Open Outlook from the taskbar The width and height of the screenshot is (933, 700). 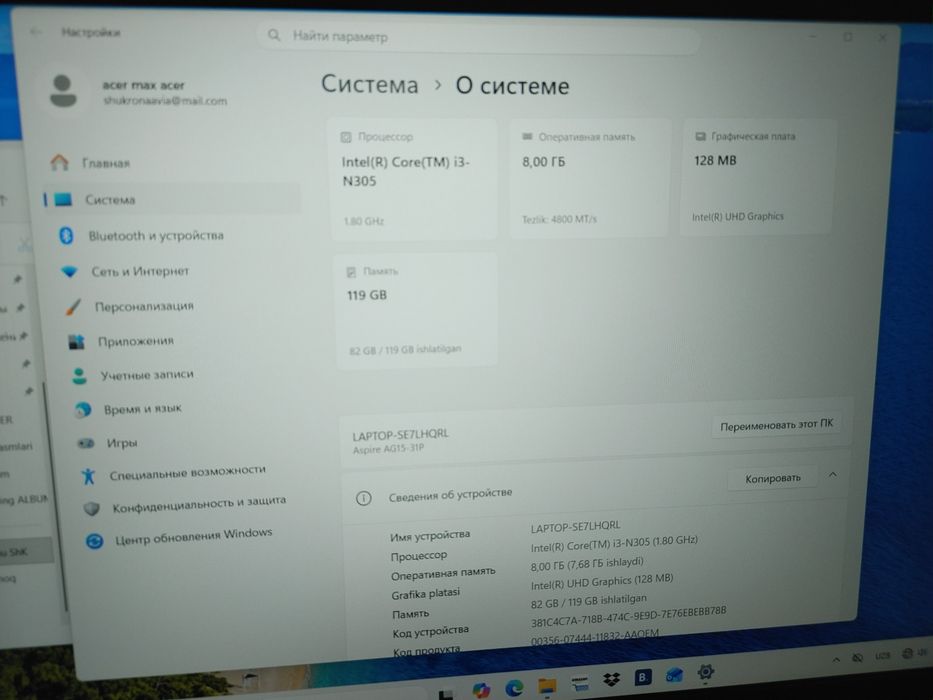point(674,675)
